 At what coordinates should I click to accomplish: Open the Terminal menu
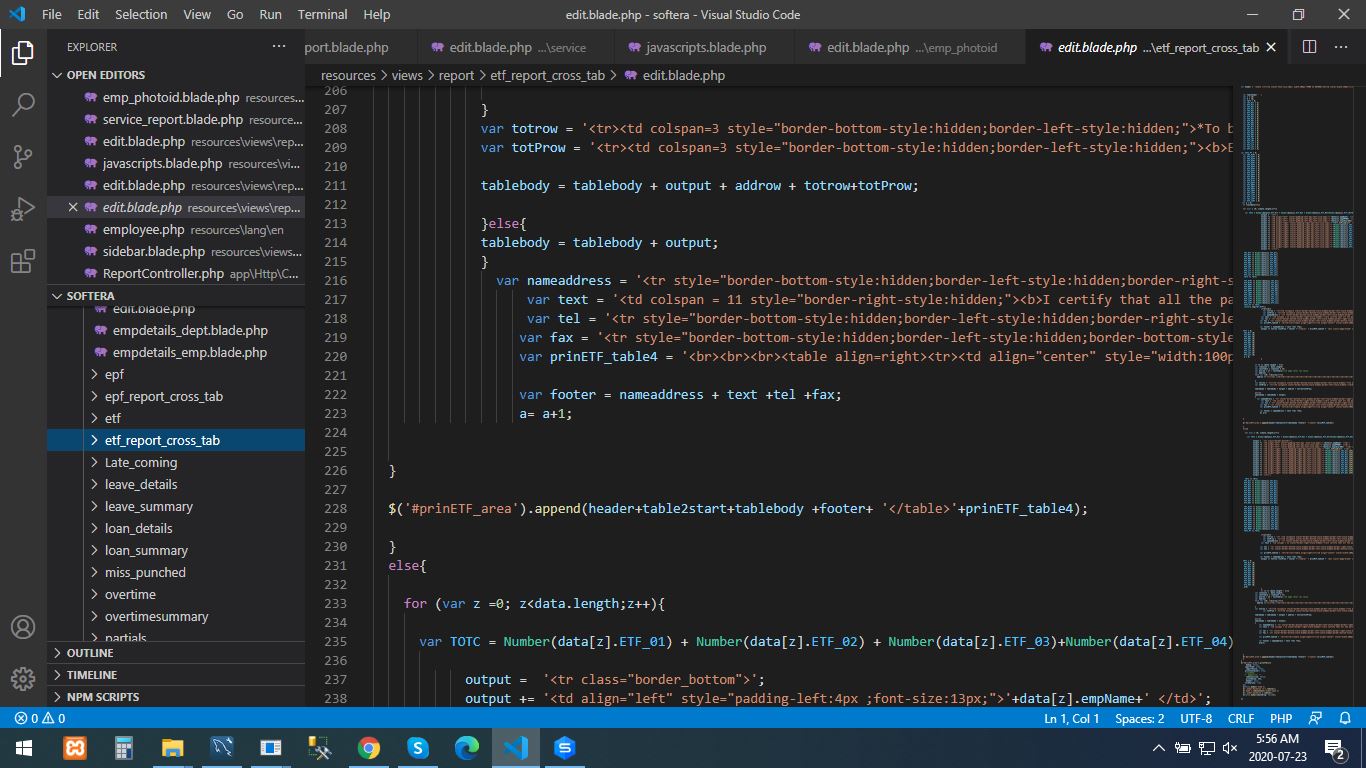pos(322,14)
